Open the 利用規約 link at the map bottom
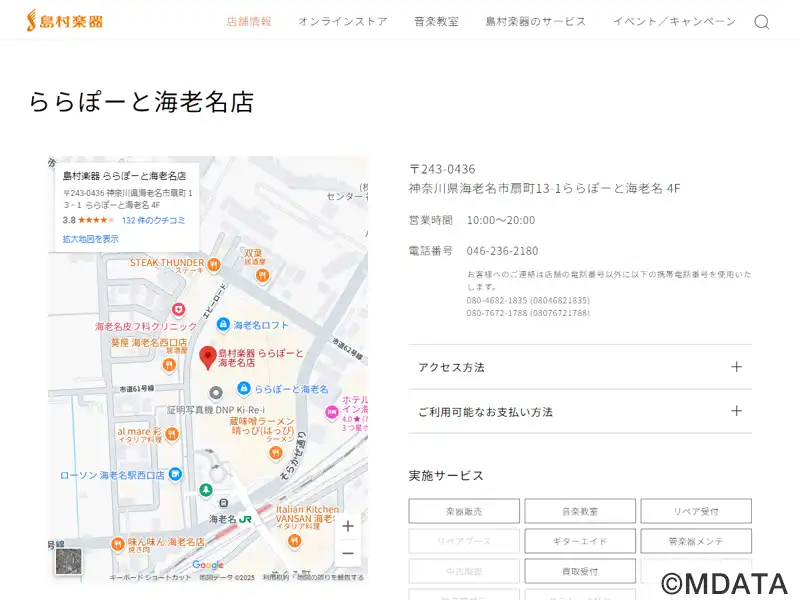This screenshot has height=600, width=800. point(276,578)
